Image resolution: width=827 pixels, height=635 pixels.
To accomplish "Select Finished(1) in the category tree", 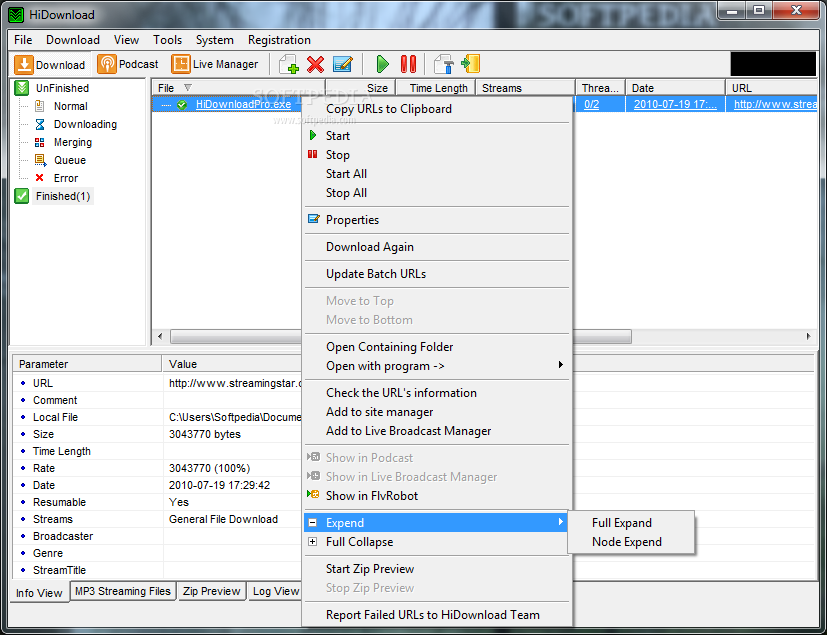I will (x=63, y=196).
